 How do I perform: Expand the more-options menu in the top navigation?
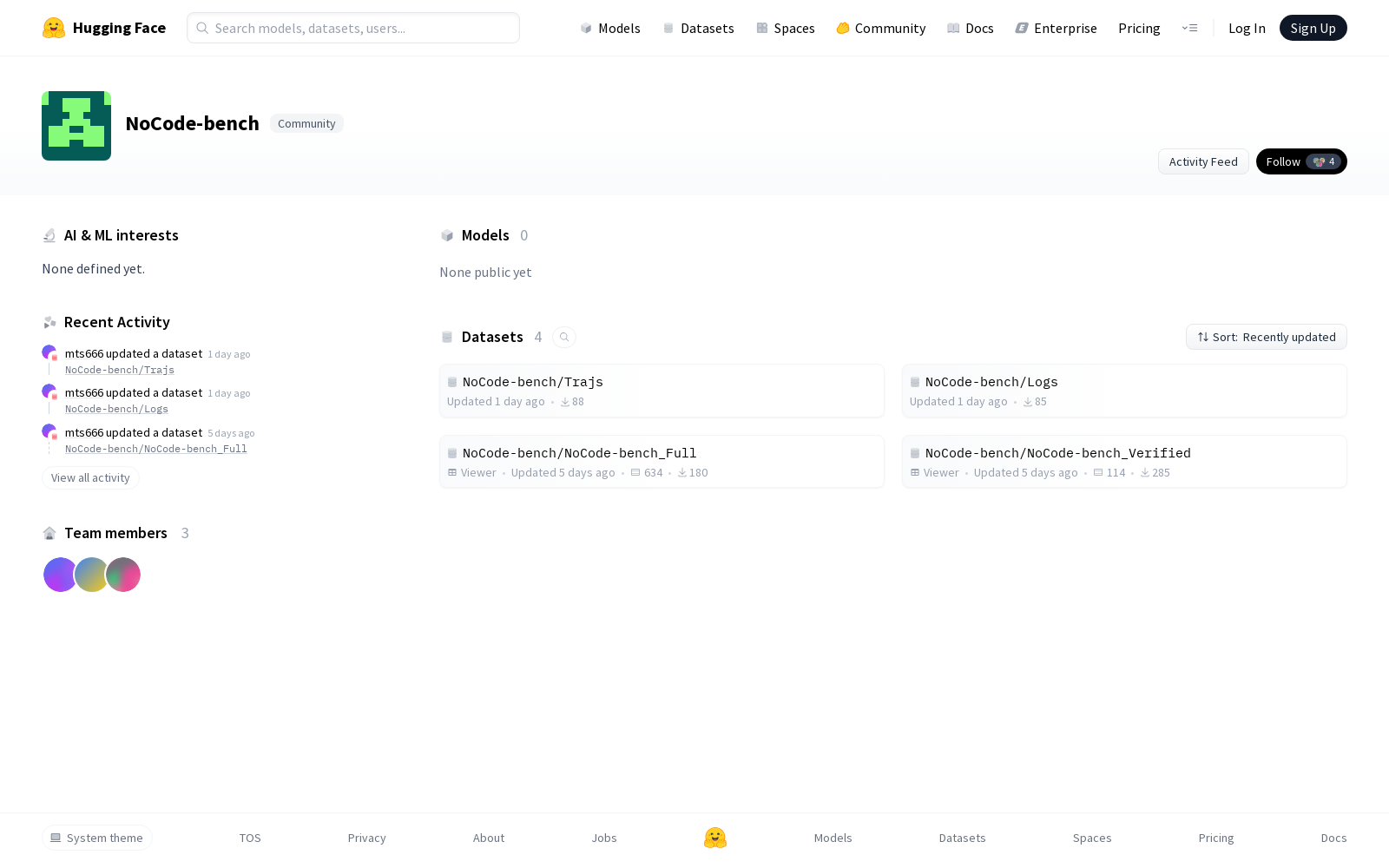coord(1189,28)
